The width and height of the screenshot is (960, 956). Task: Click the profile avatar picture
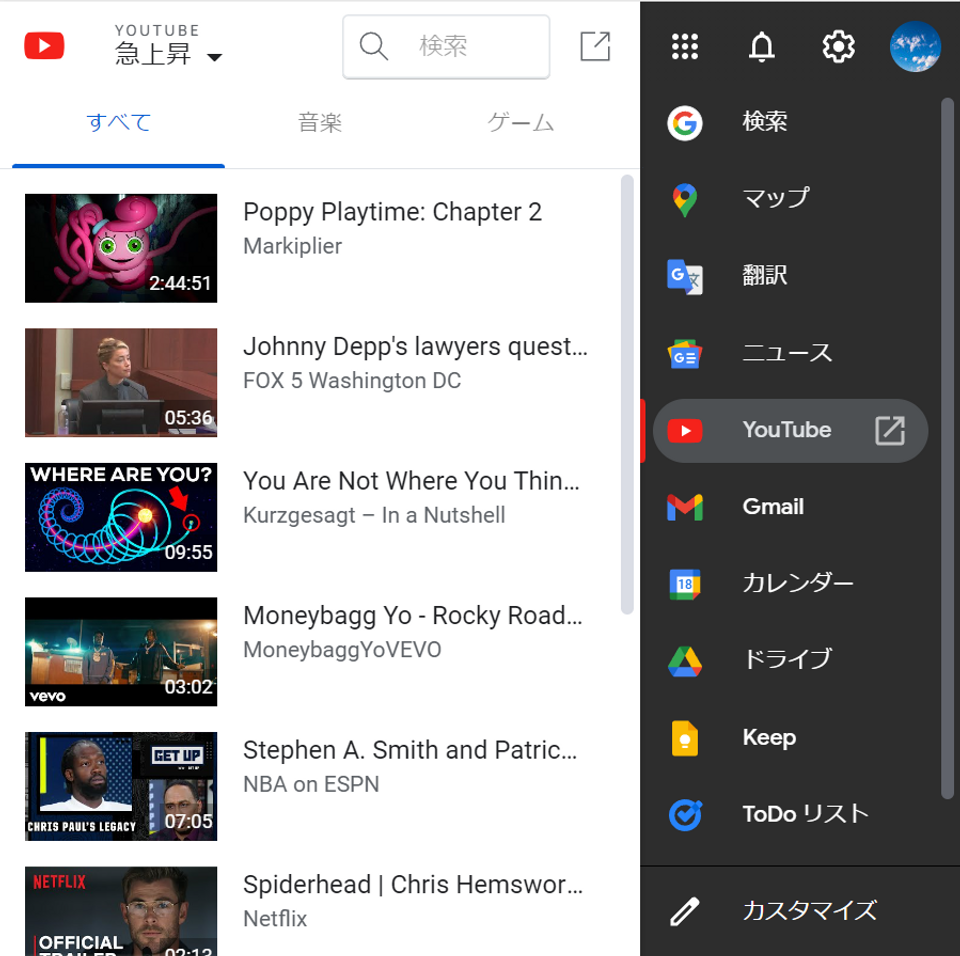pyautogui.click(x=915, y=47)
